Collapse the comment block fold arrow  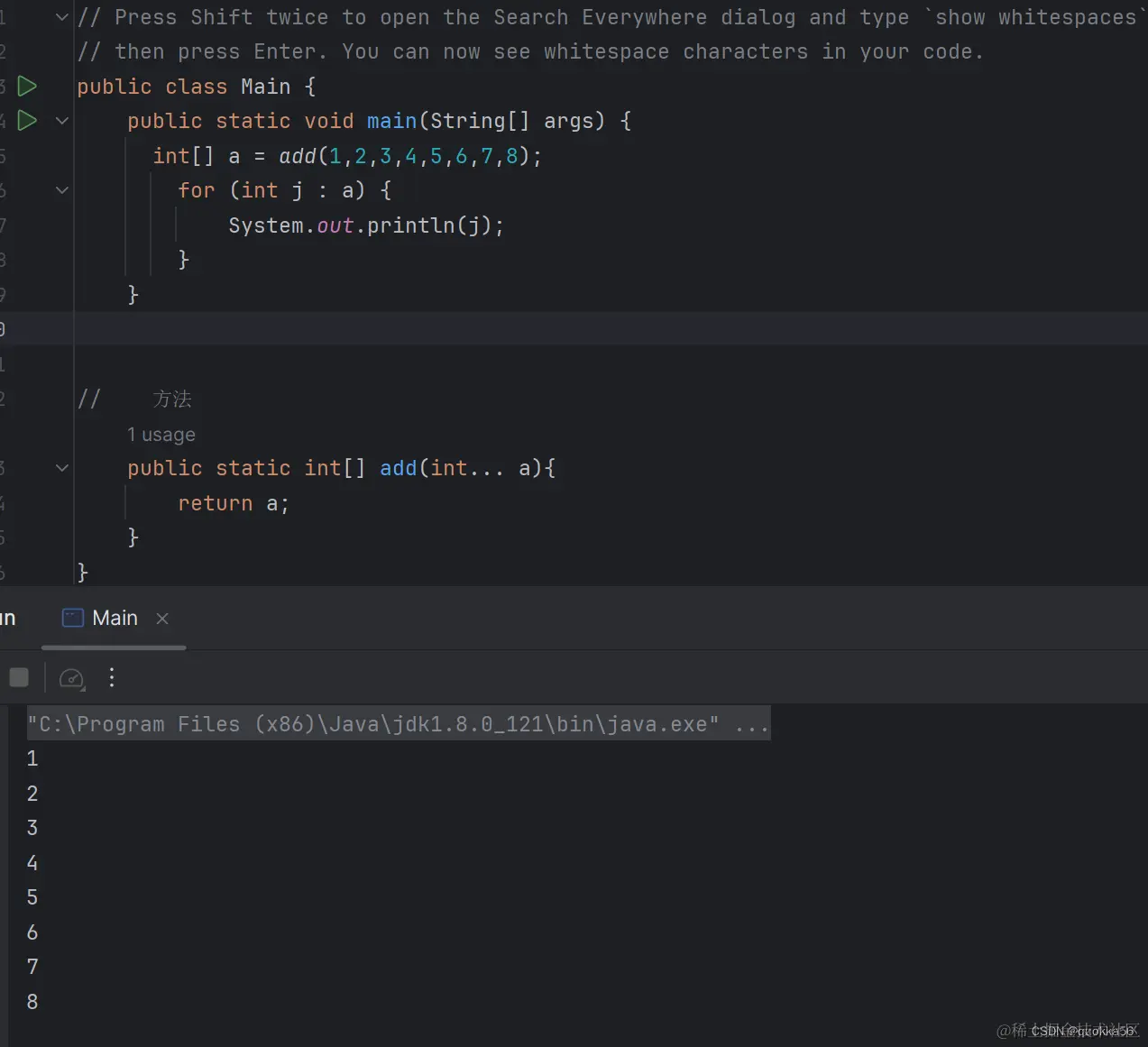[x=62, y=17]
